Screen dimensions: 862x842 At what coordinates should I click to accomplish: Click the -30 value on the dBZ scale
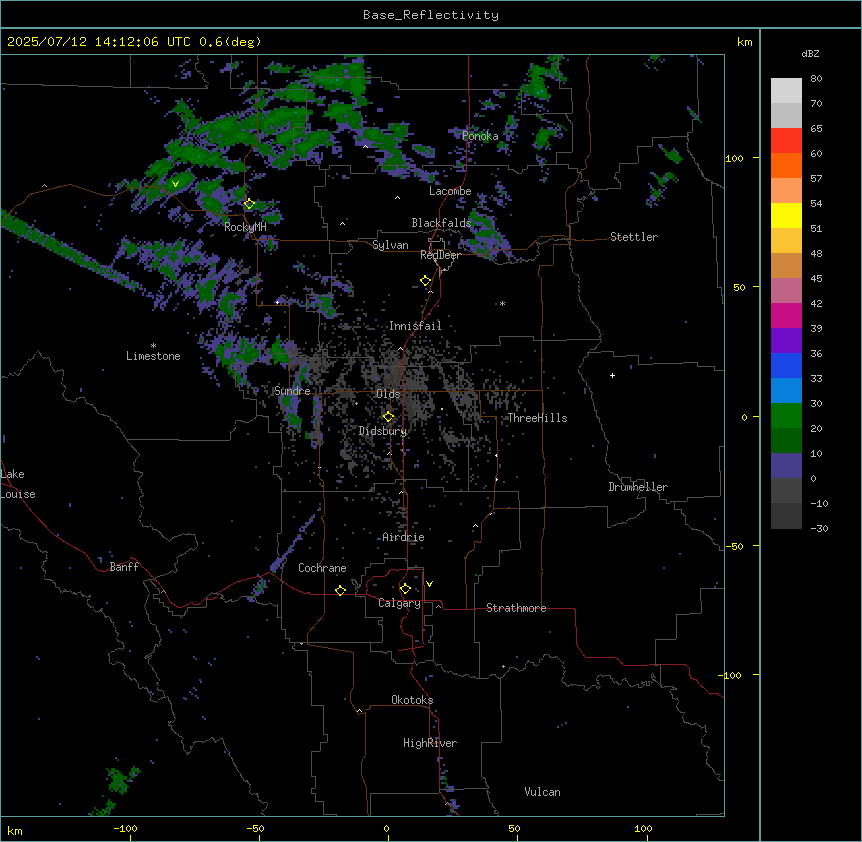pyautogui.click(x=819, y=528)
